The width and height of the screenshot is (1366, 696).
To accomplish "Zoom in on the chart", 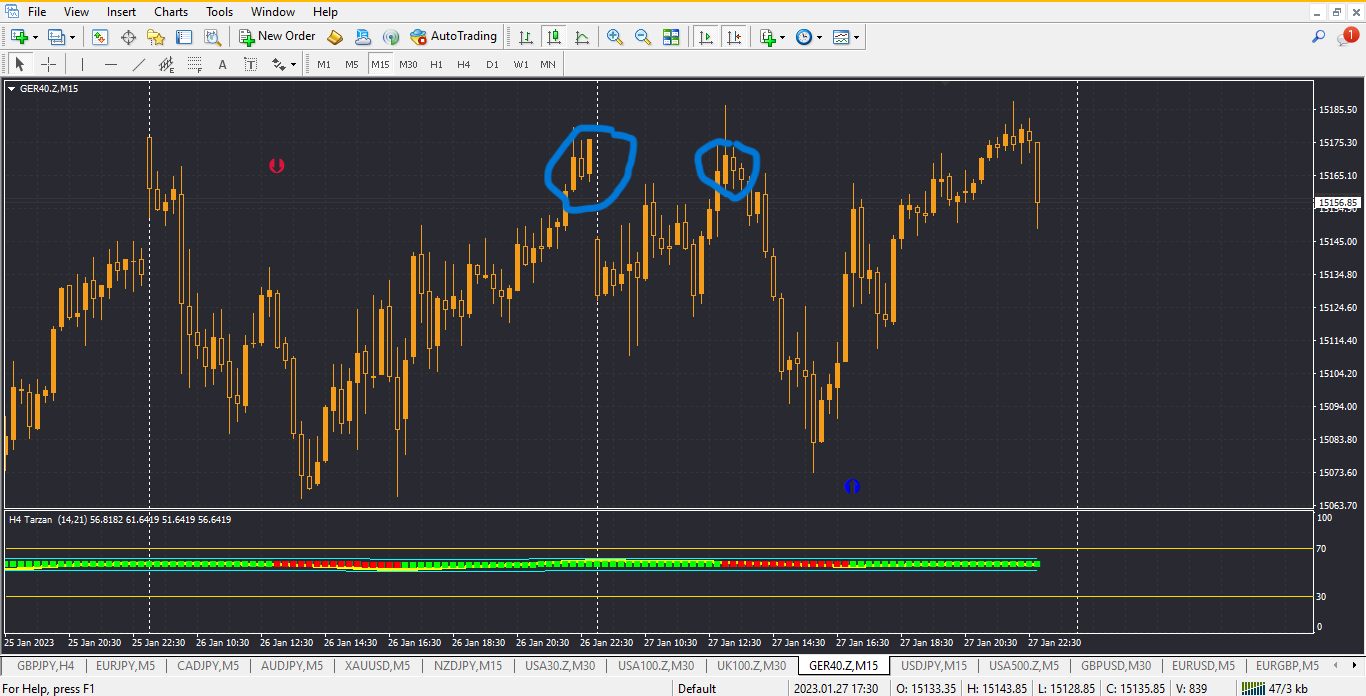I will click(615, 37).
